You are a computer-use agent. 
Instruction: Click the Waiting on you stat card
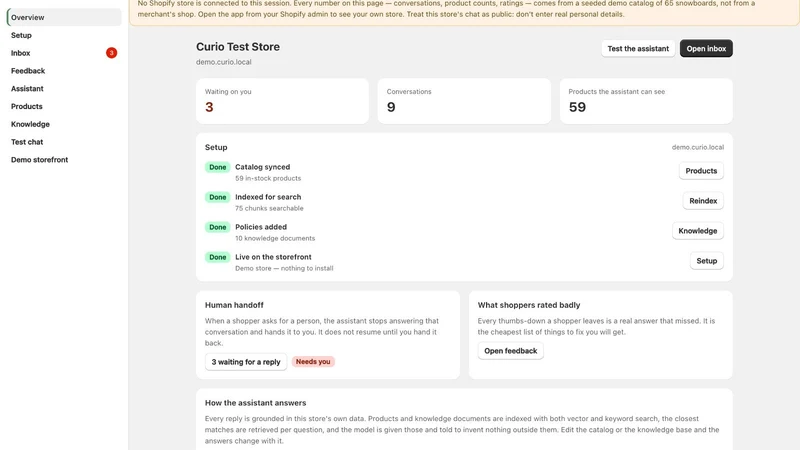click(282, 101)
